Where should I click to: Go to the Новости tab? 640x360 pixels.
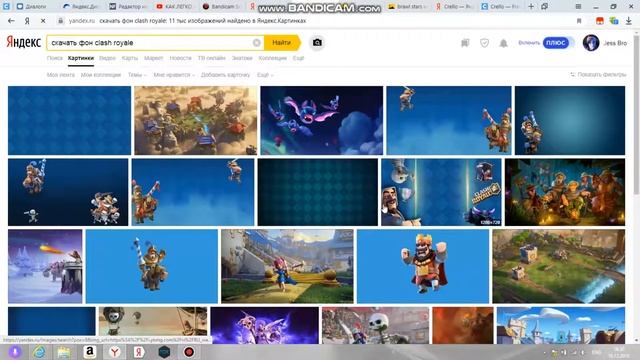(x=180, y=58)
